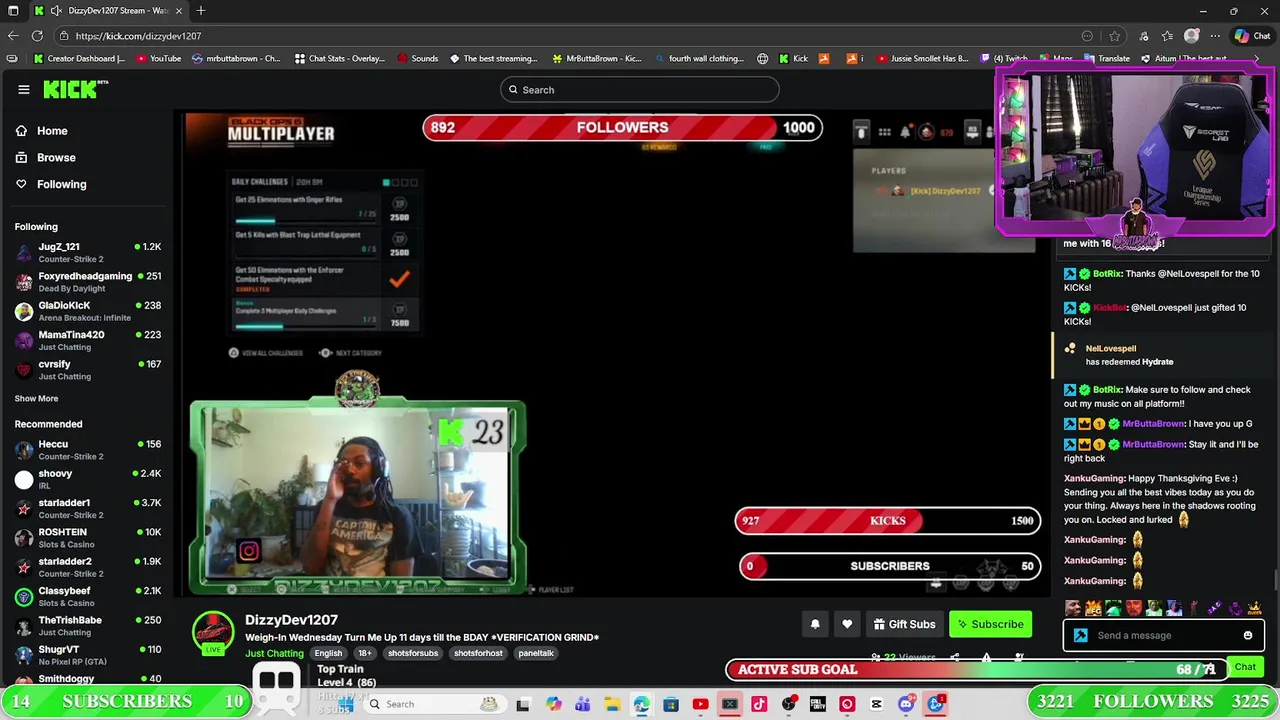Open cvrsify channel
The width and height of the screenshot is (1280, 720).
pos(87,370)
